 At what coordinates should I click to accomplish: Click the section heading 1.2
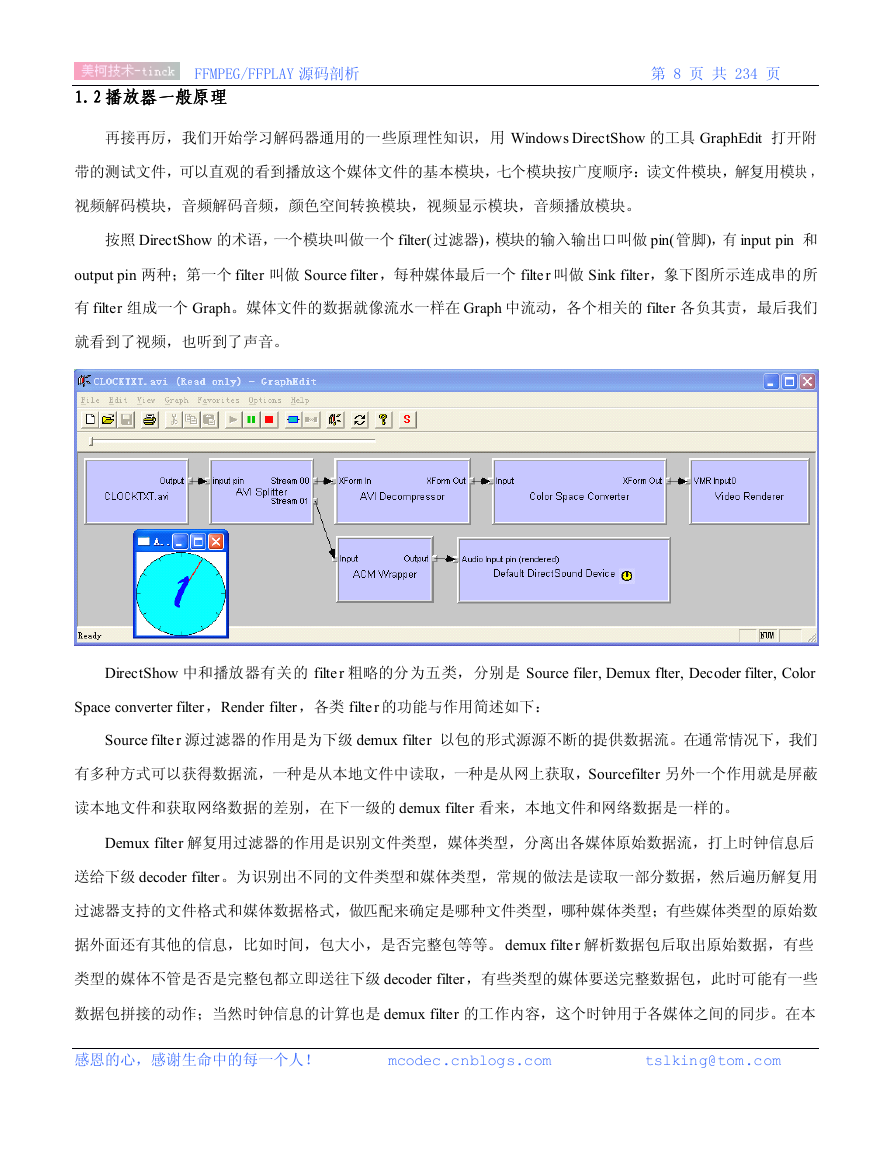pos(150,97)
